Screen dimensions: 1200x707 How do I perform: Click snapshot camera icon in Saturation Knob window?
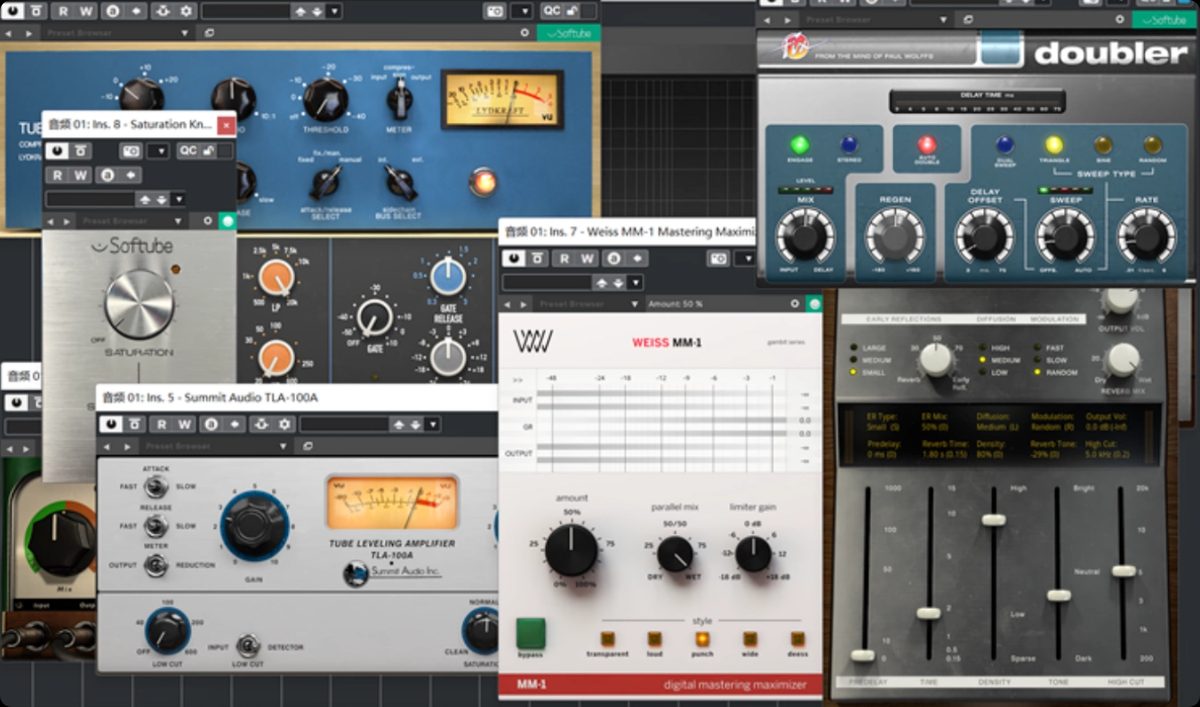click(x=131, y=151)
